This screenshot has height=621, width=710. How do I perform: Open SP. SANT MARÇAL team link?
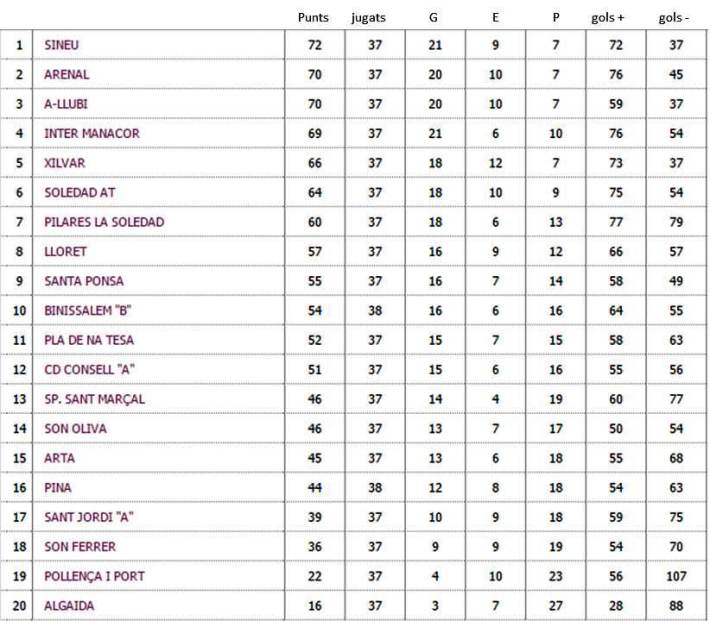(95, 399)
